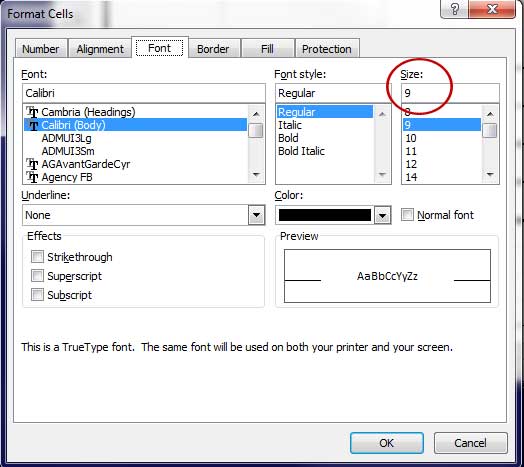524x467 pixels.
Task: Click the AaBbCcYyZz preview box
Action: tap(387, 276)
